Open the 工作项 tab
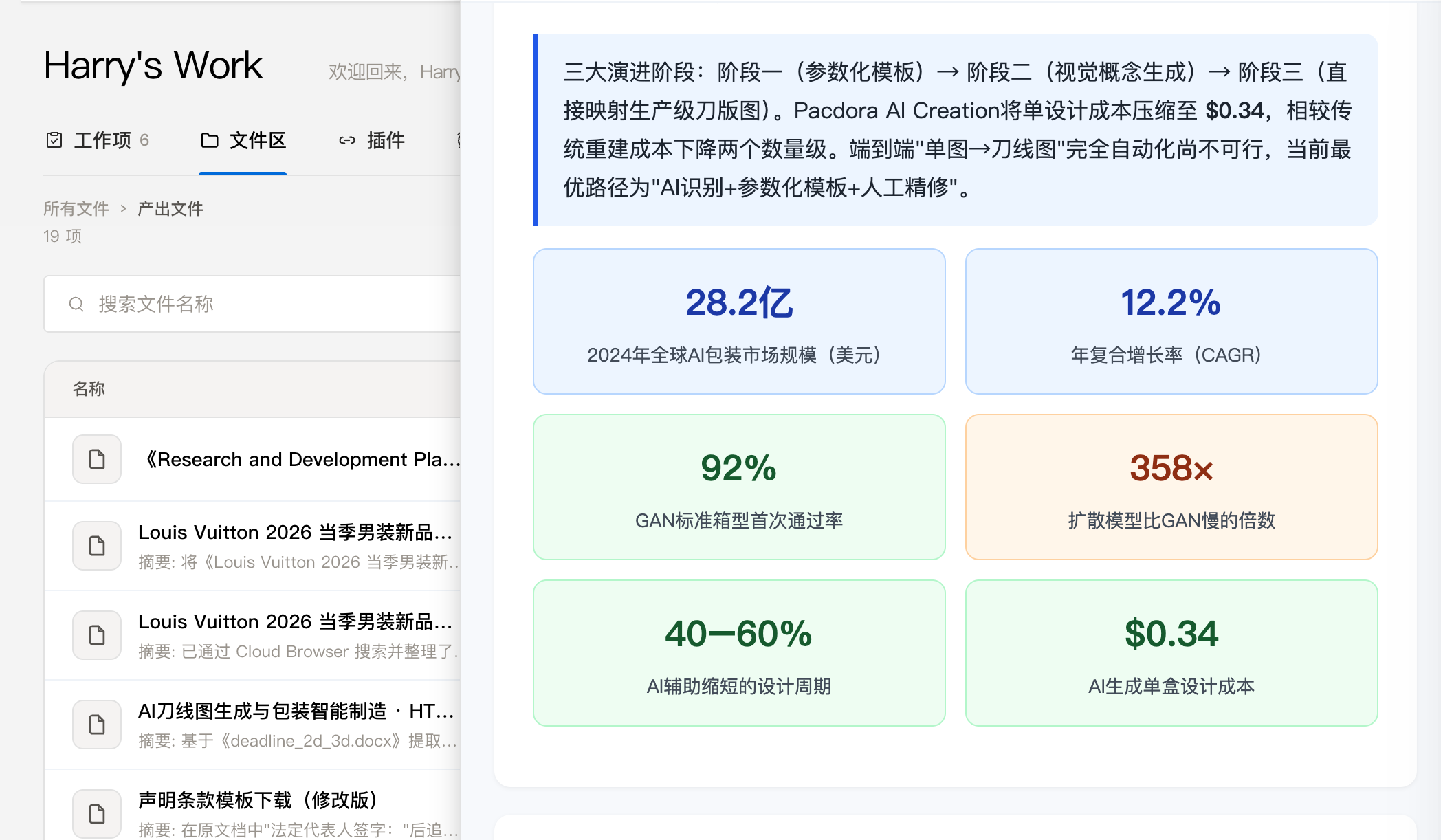The width and height of the screenshot is (1441, 840). (97, 140)
